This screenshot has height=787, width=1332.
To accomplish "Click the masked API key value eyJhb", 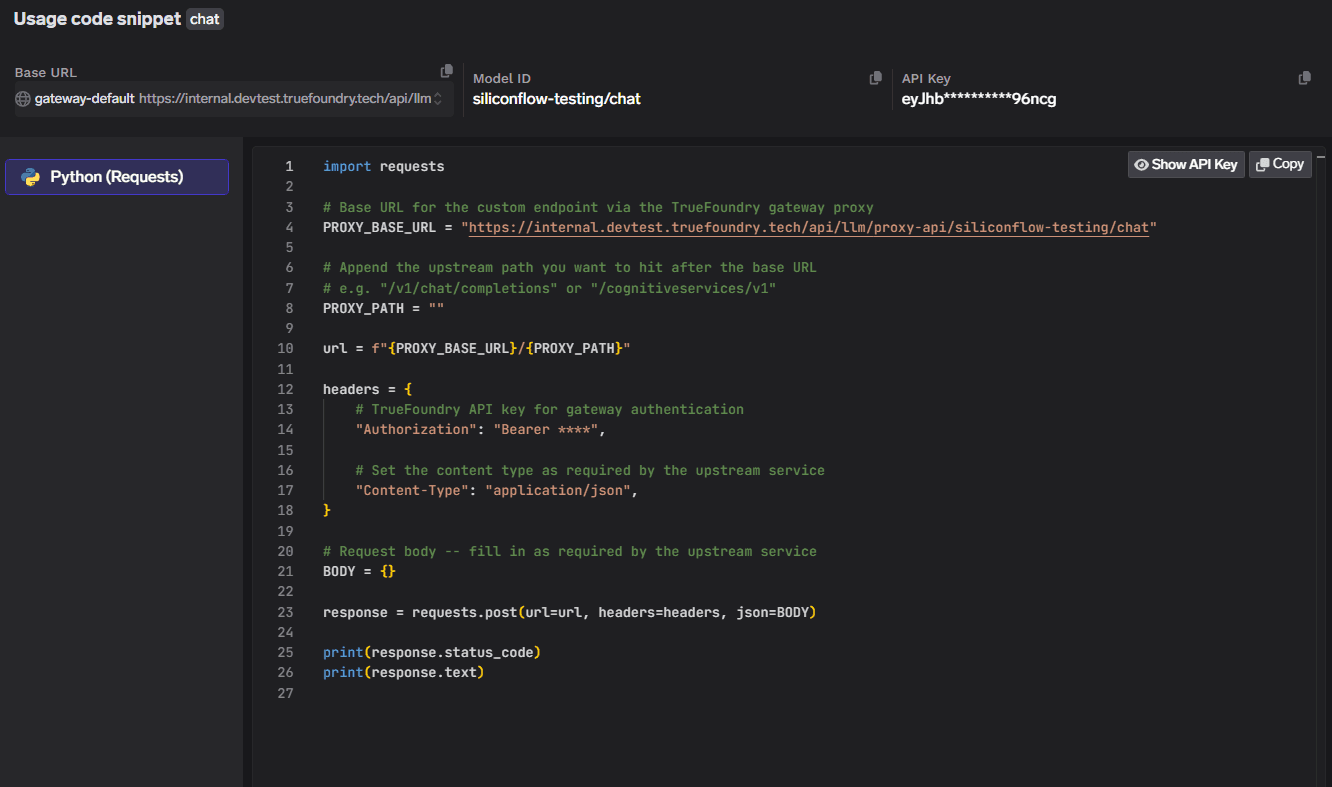I will click(979, 99).
